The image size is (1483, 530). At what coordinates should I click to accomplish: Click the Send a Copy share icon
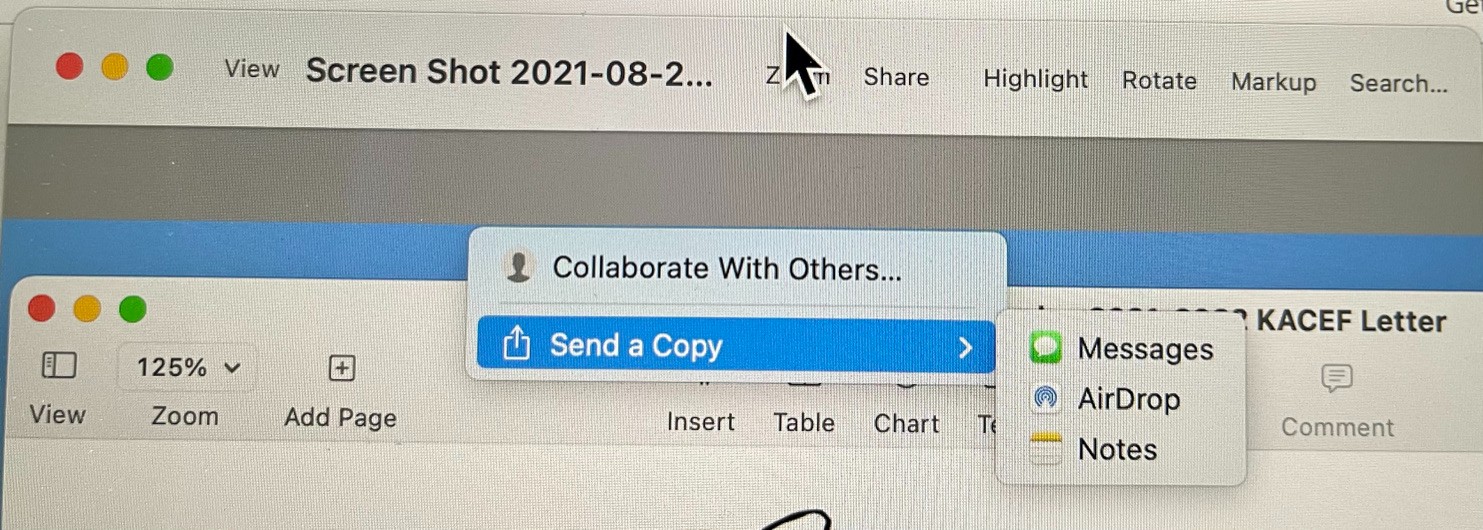coord(515,346)
